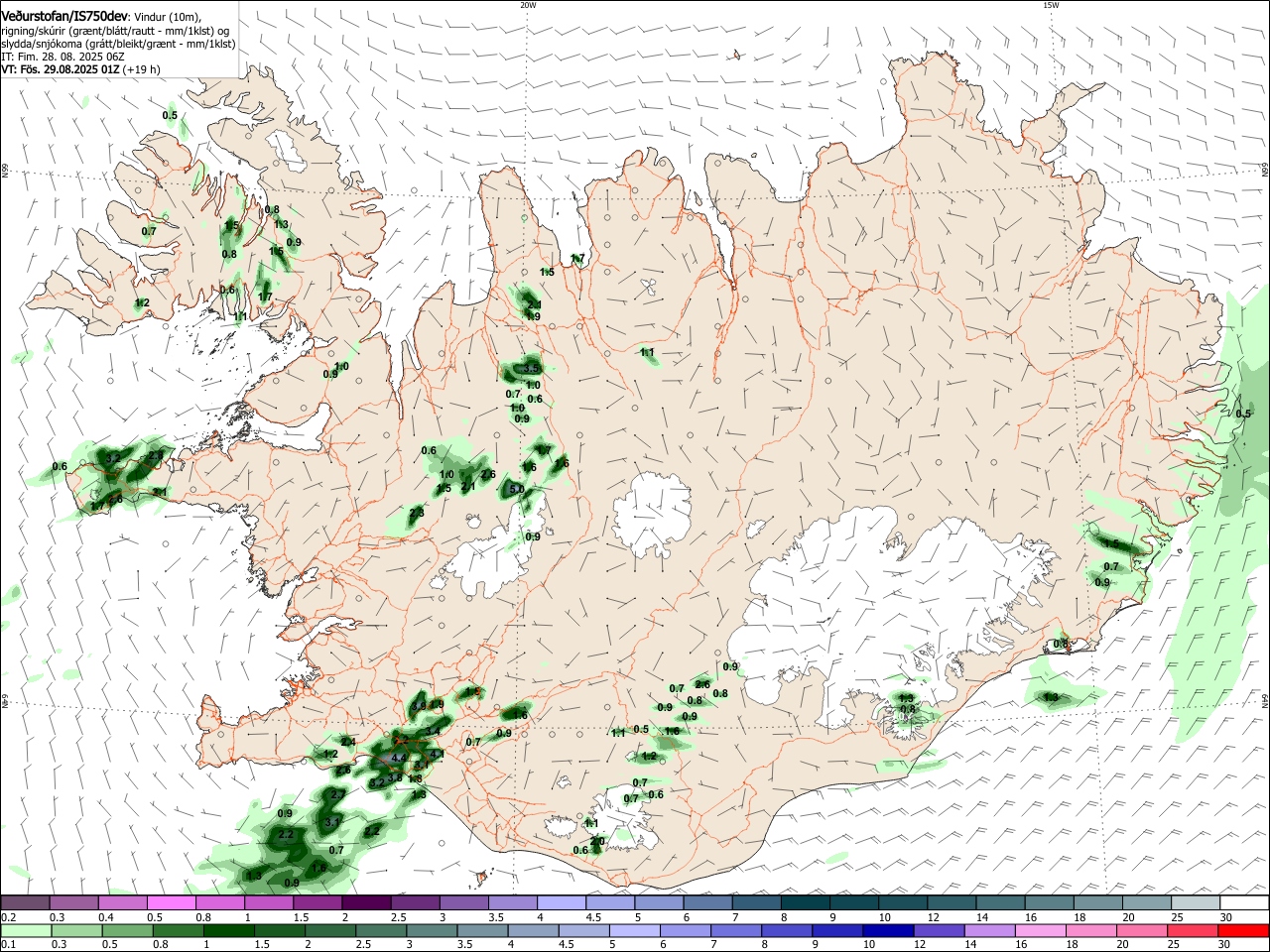The width and height of the screenshot is (1270, 952).
Task: Pick the darkest purple 2 snow legend swatch
Action: pyautogui.click(x=366, y=903)
